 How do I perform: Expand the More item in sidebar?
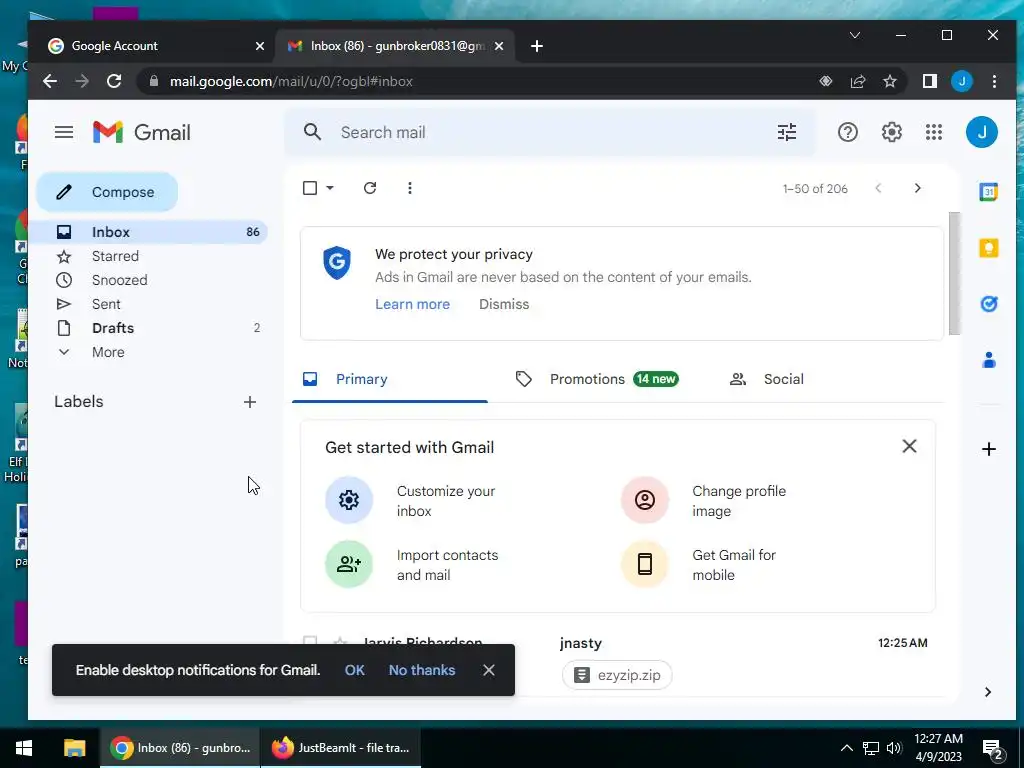click(x=108, y=353)
